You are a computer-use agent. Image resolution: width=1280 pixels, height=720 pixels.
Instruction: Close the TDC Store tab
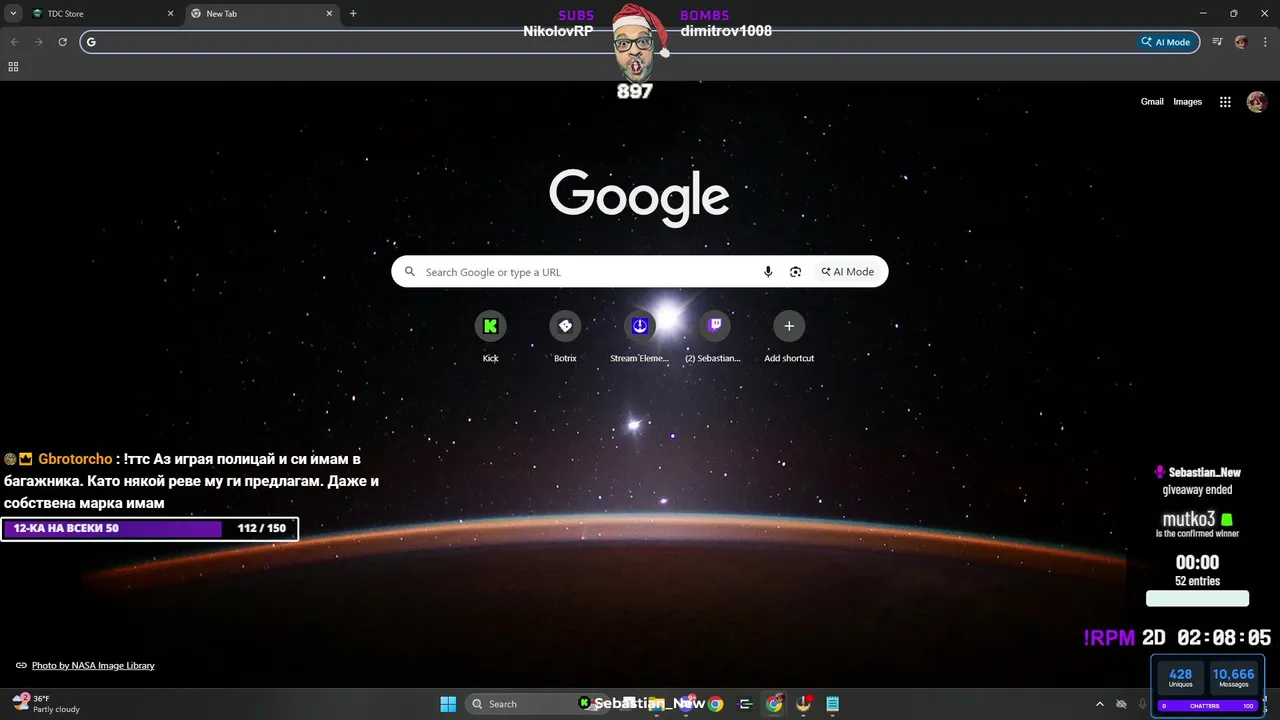170,14
